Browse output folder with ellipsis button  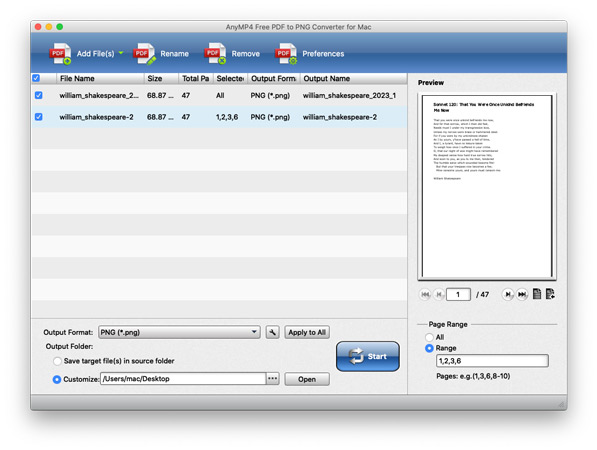273,379
